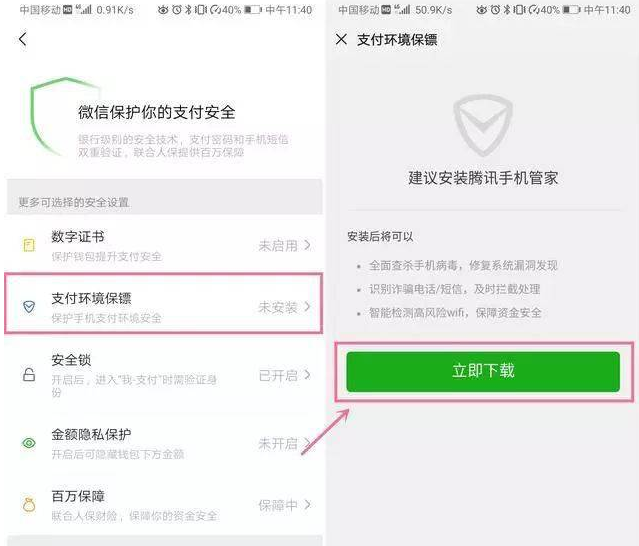Tap the back arrow on the left screen

point(22,39)
